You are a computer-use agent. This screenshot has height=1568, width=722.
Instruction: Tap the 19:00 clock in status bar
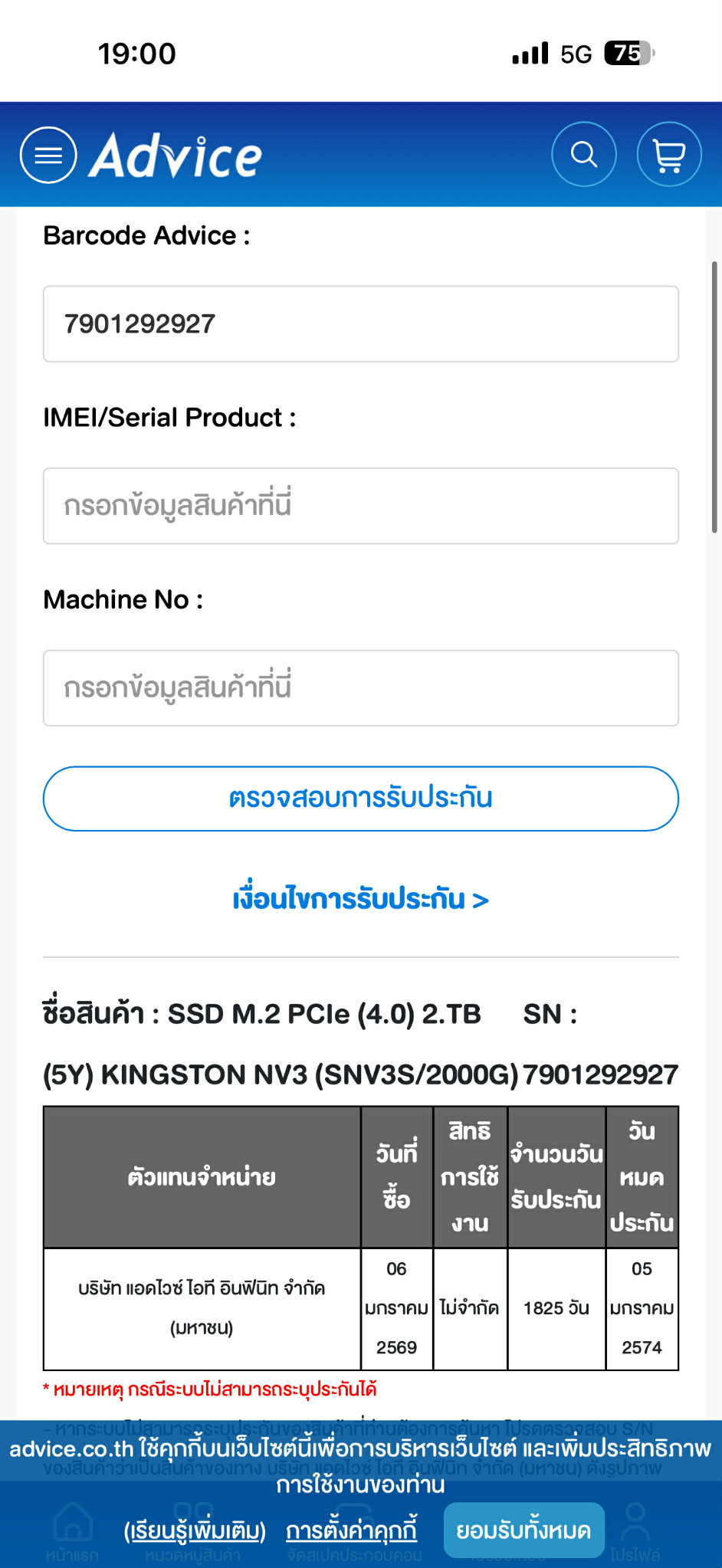tap(137, 54)
